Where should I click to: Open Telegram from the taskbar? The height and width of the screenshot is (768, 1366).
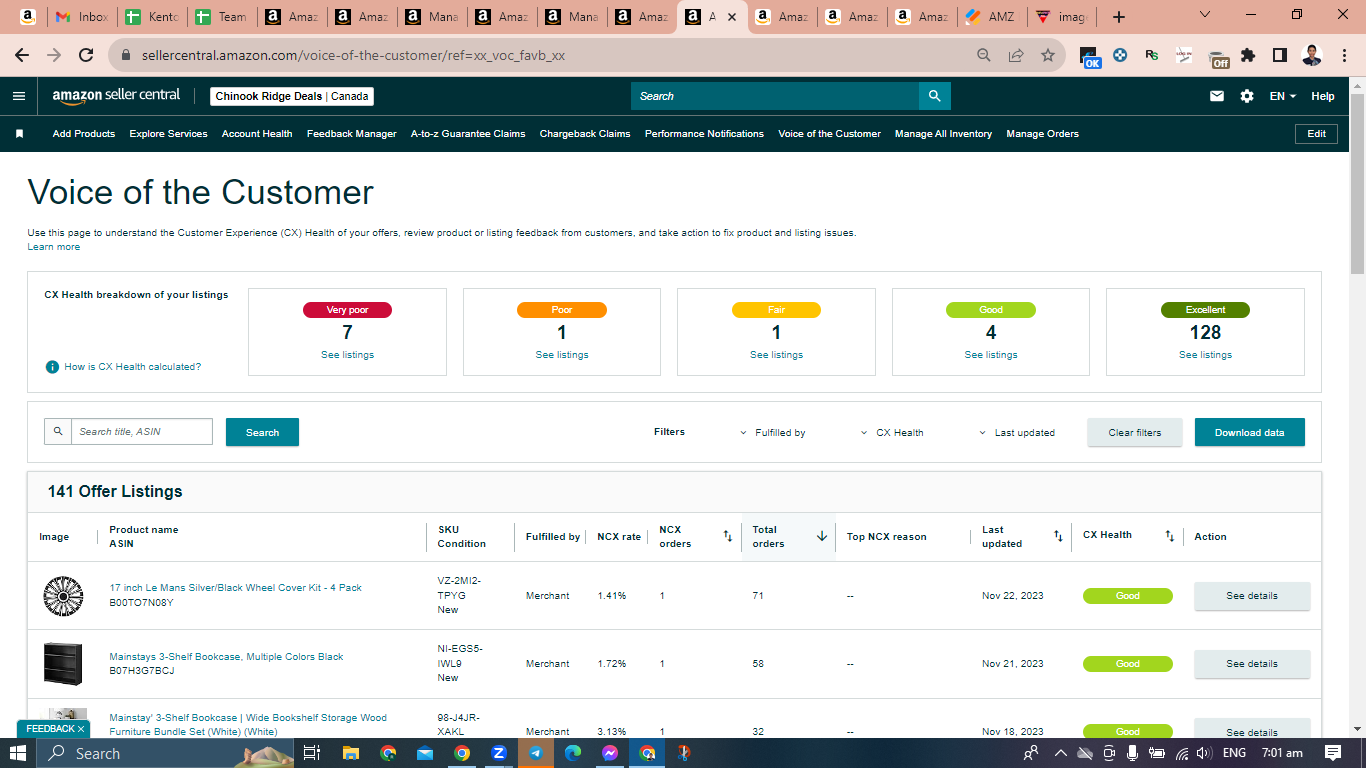tap(536, 753)
